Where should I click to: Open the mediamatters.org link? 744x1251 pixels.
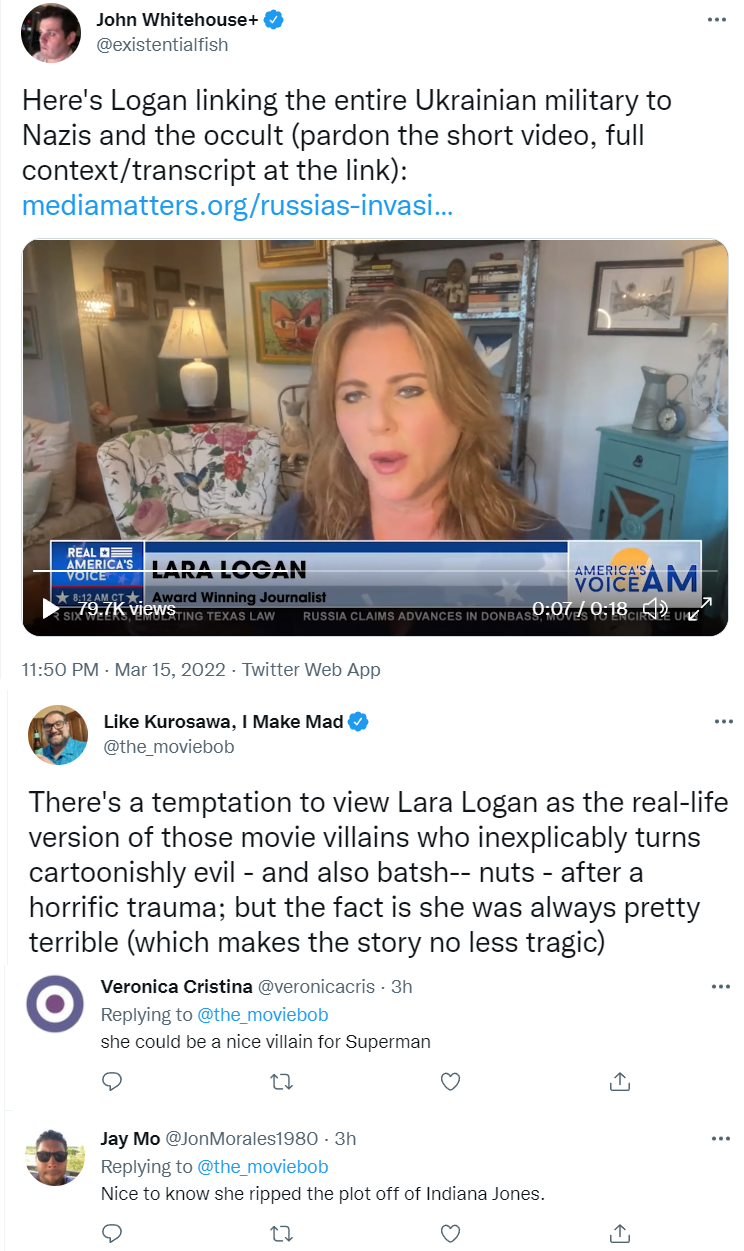click(x=238, y=205)
